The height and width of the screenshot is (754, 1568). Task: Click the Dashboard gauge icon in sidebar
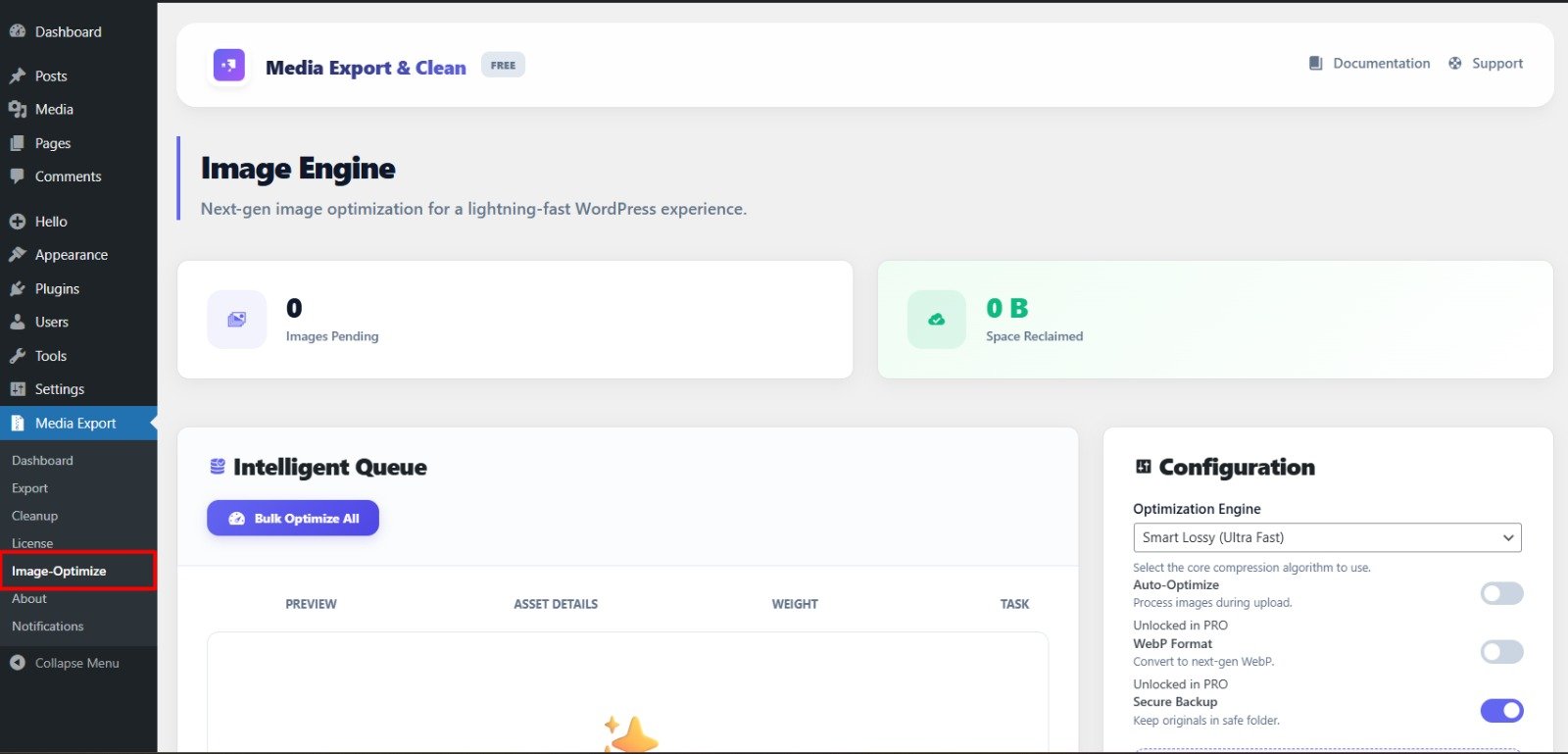pyautogui.click(x=18, y=31)
